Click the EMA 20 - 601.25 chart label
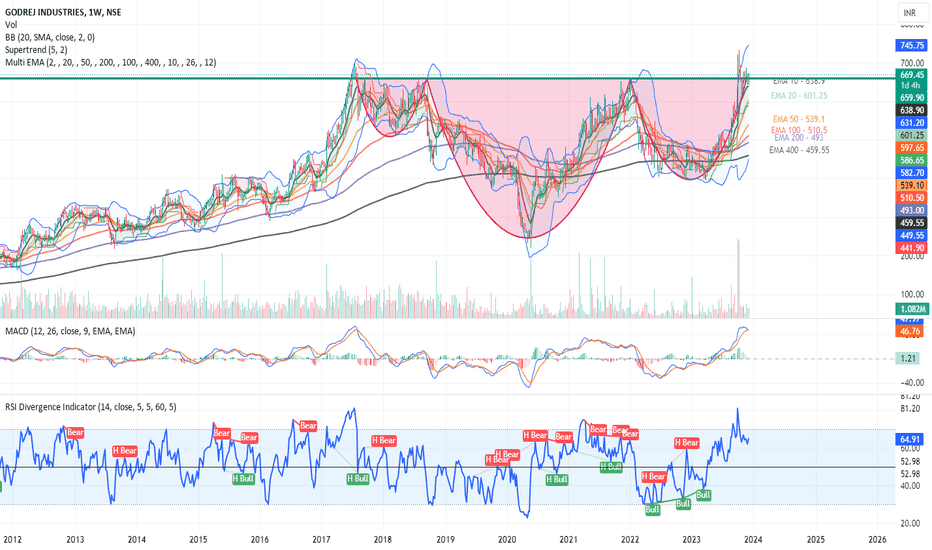 (x=799, y=95)
